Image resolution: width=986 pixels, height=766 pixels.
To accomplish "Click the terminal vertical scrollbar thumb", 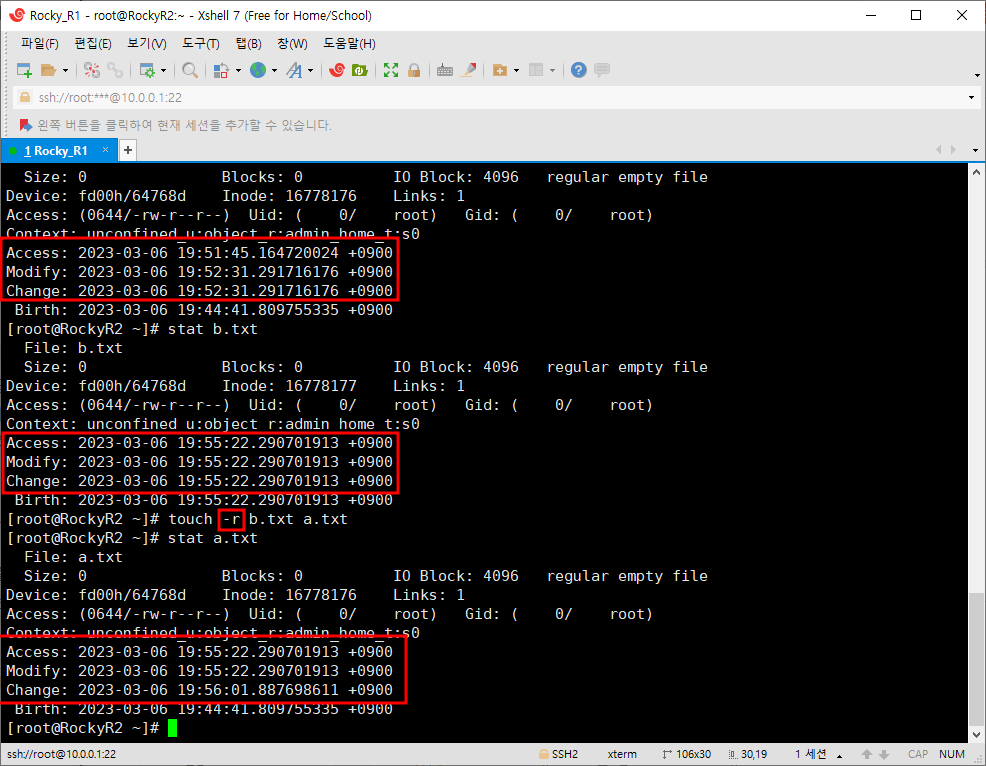I will pos(976,658).
